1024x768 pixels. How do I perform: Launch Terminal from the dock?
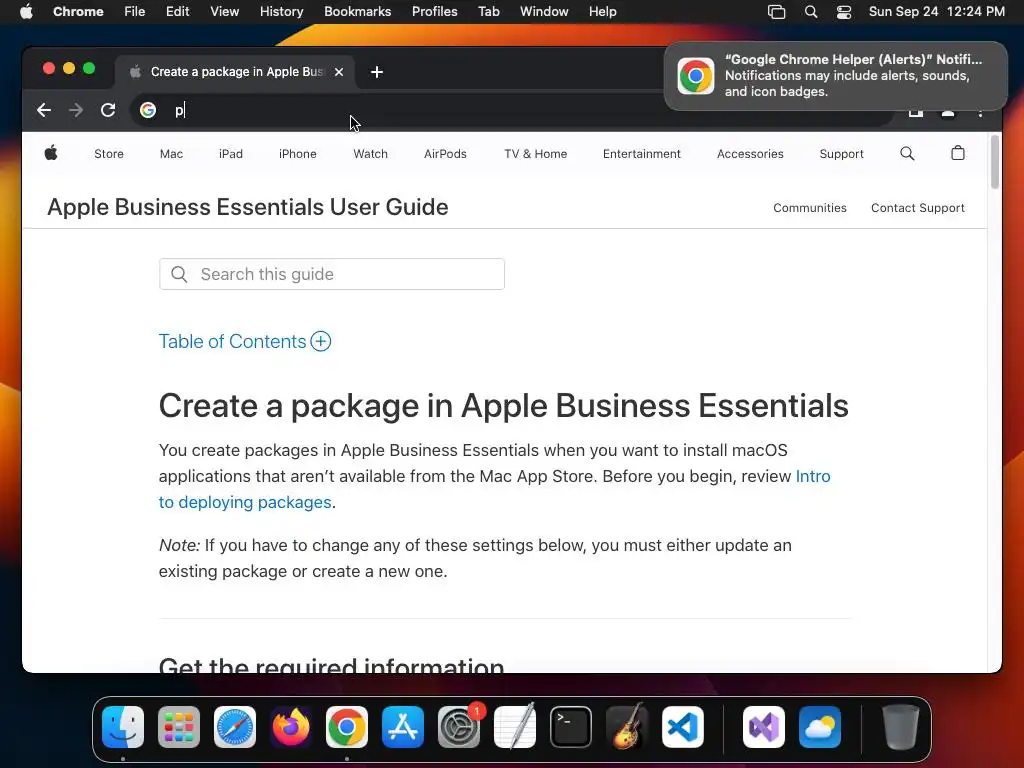(571, 727)
